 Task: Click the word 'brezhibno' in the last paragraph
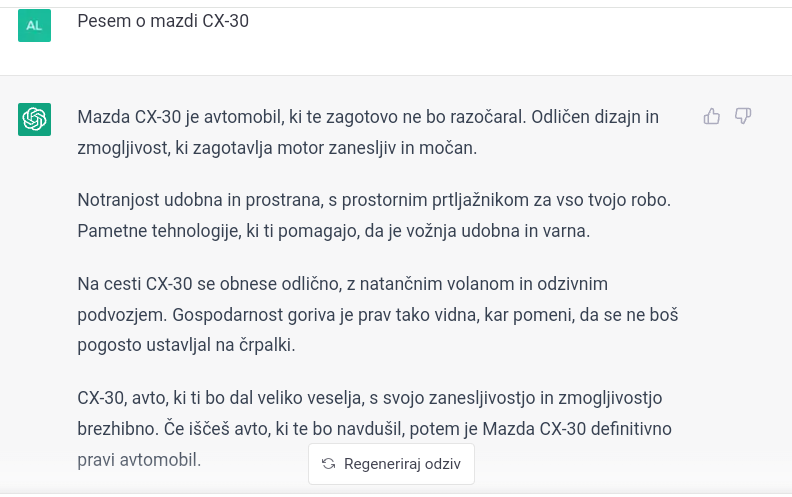(118, 428)
